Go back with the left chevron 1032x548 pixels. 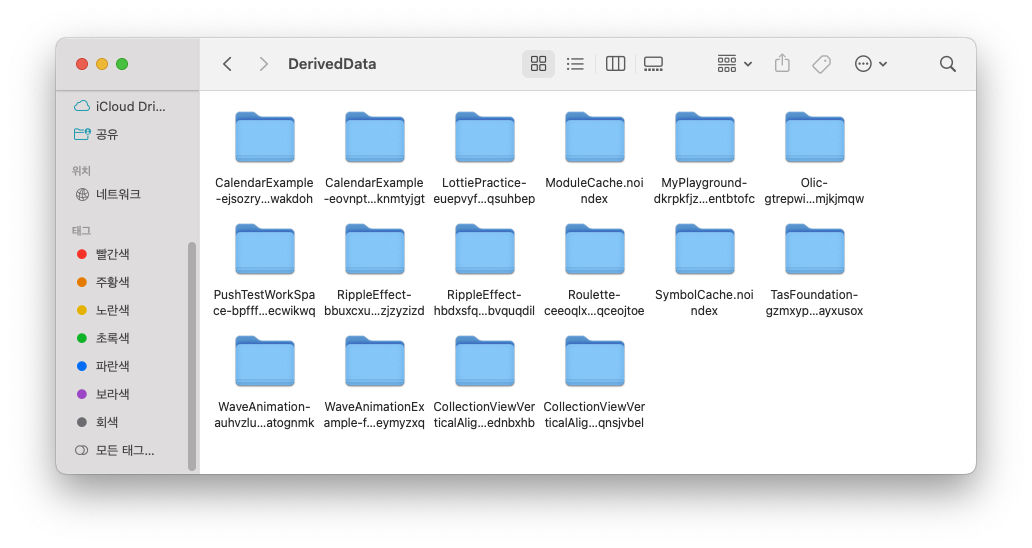pos(227,64)
